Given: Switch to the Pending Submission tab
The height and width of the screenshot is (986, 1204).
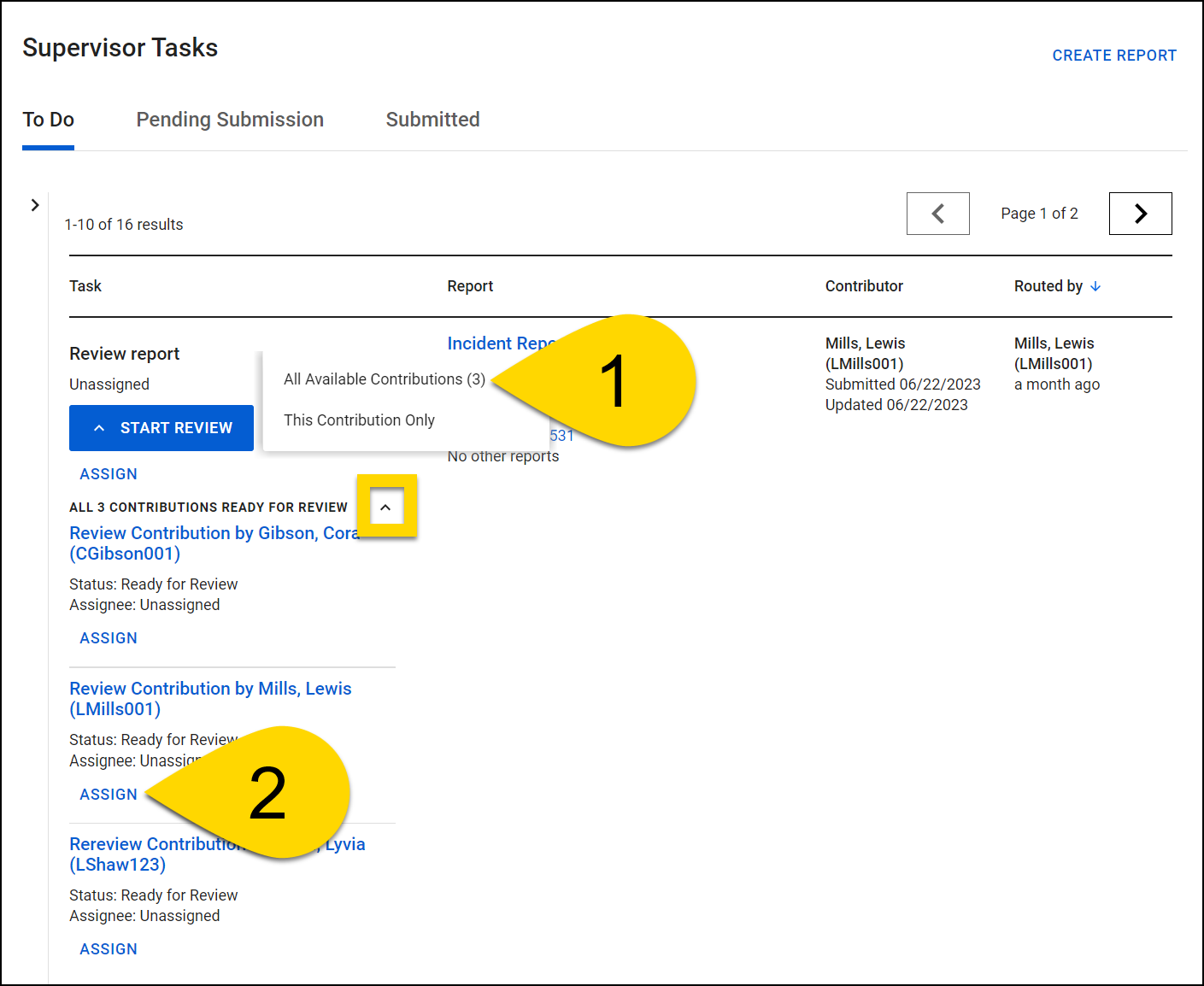Looking at the screenshot, I should tap(229, 120).
